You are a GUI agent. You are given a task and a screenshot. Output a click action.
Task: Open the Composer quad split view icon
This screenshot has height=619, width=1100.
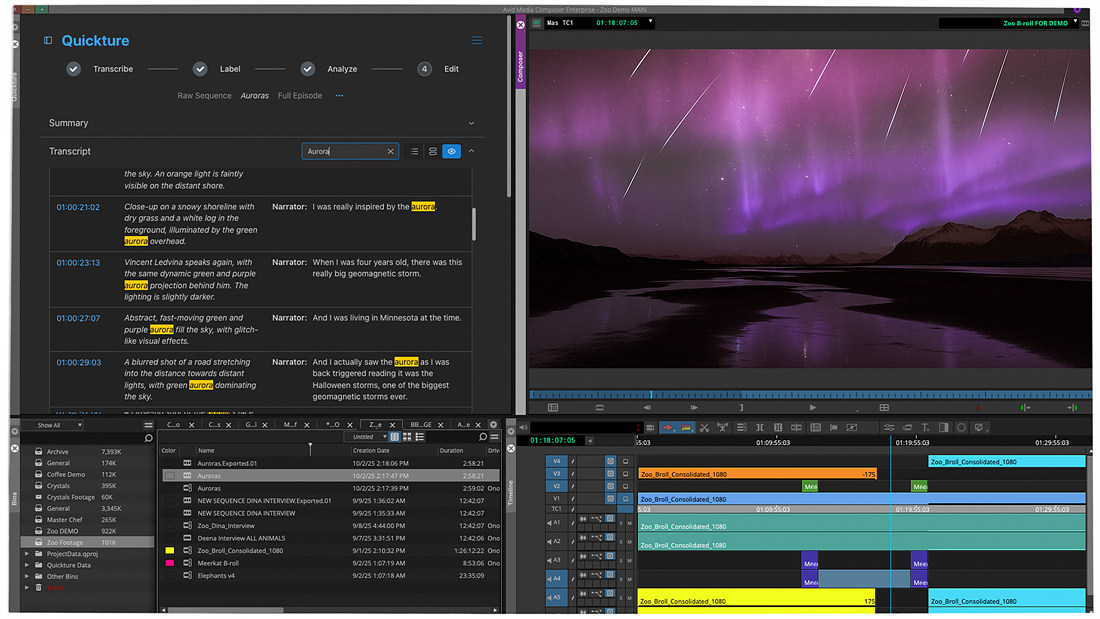click(884, 408)
